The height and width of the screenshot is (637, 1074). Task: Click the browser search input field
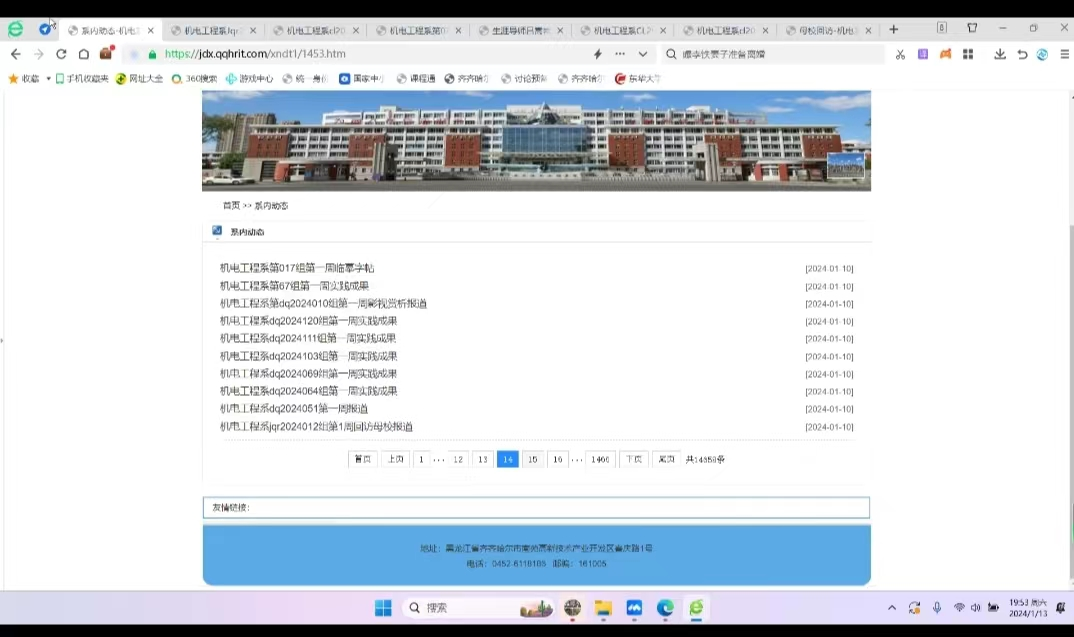770,54
